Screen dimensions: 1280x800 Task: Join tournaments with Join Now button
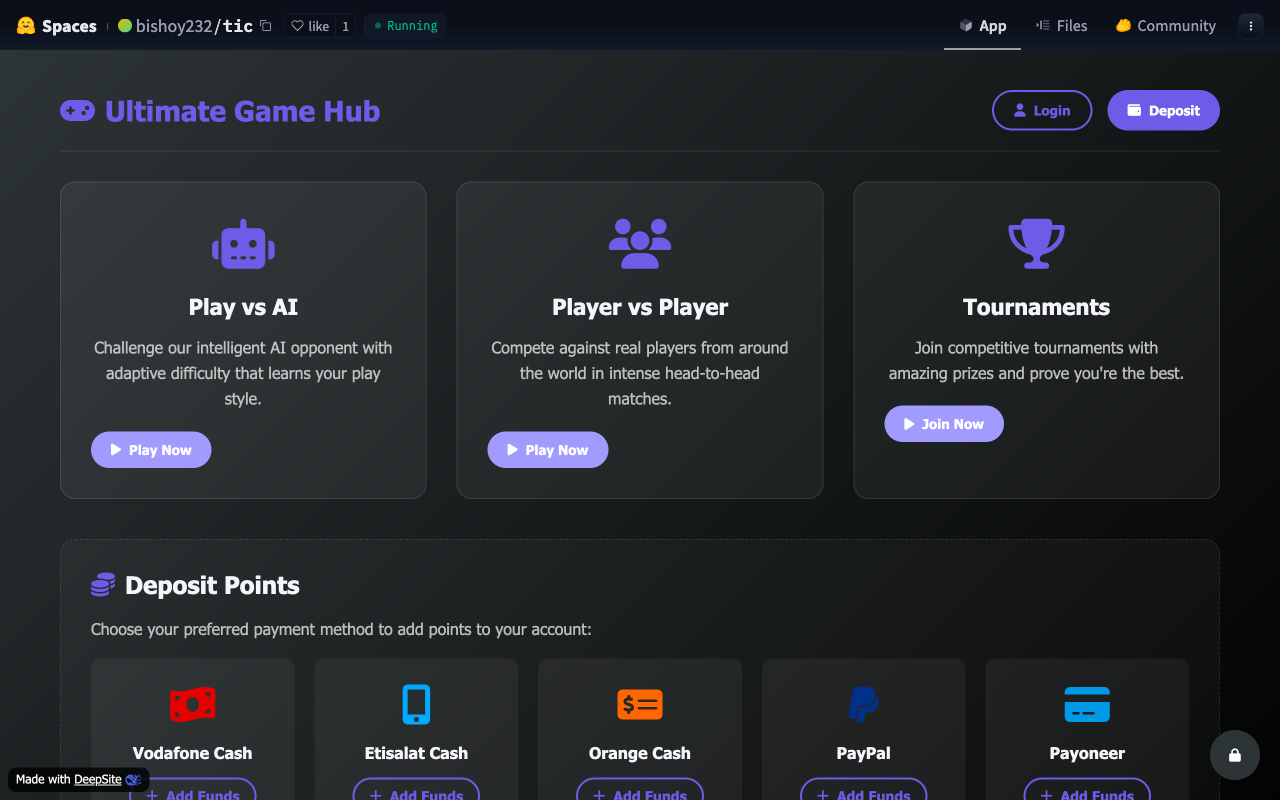943,424
